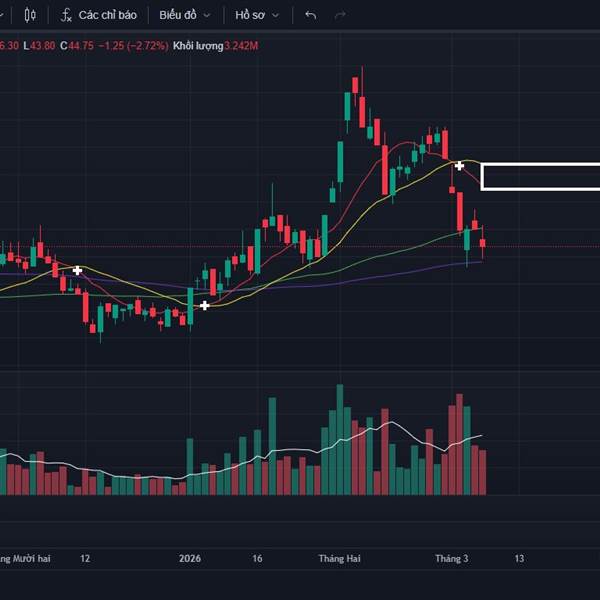Click the 13 date label on time axis
Viewport: 600px width, 600px height.
pyautogui.click(x=519, y=559)
